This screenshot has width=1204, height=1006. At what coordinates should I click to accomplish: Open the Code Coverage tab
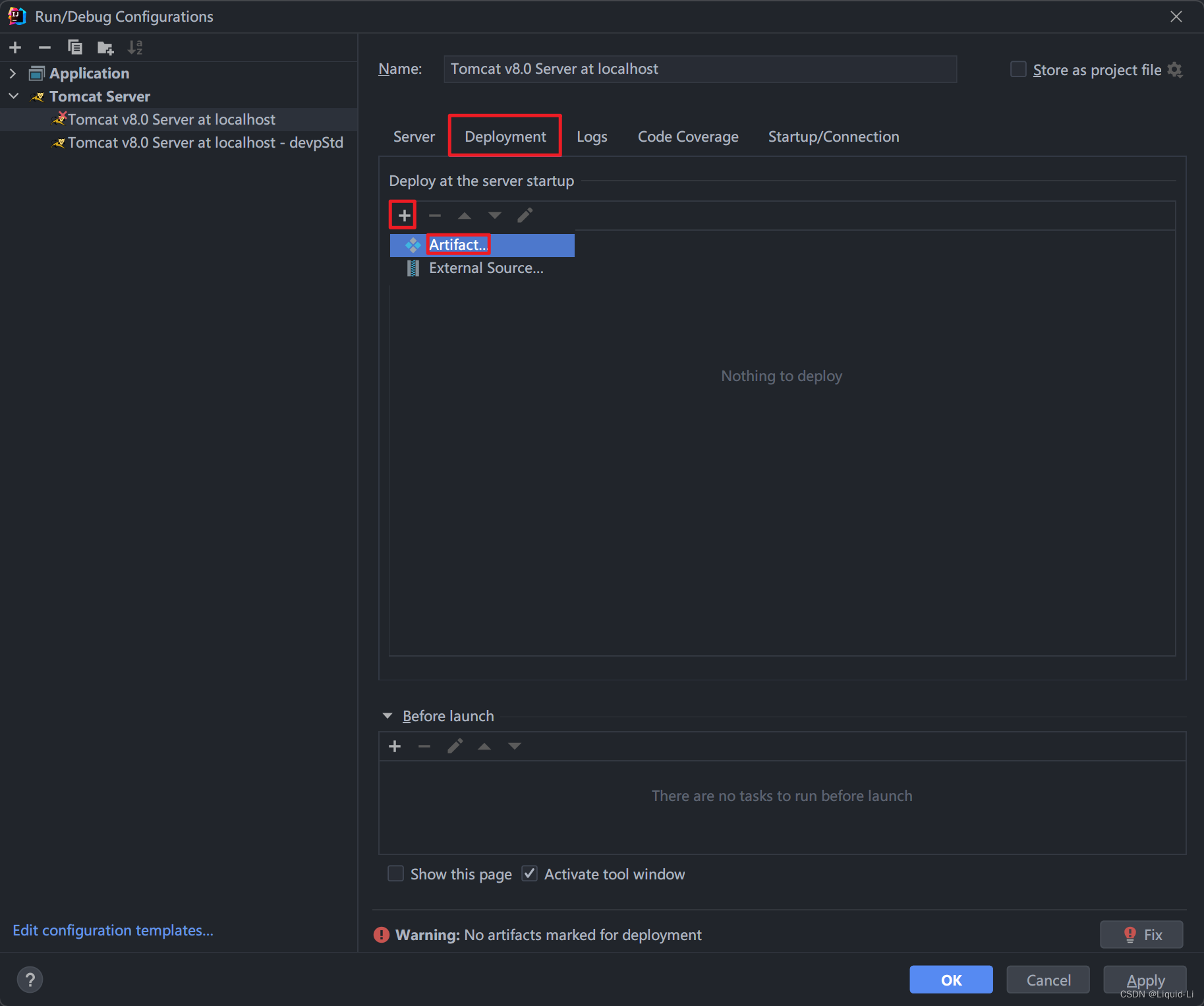688,136
